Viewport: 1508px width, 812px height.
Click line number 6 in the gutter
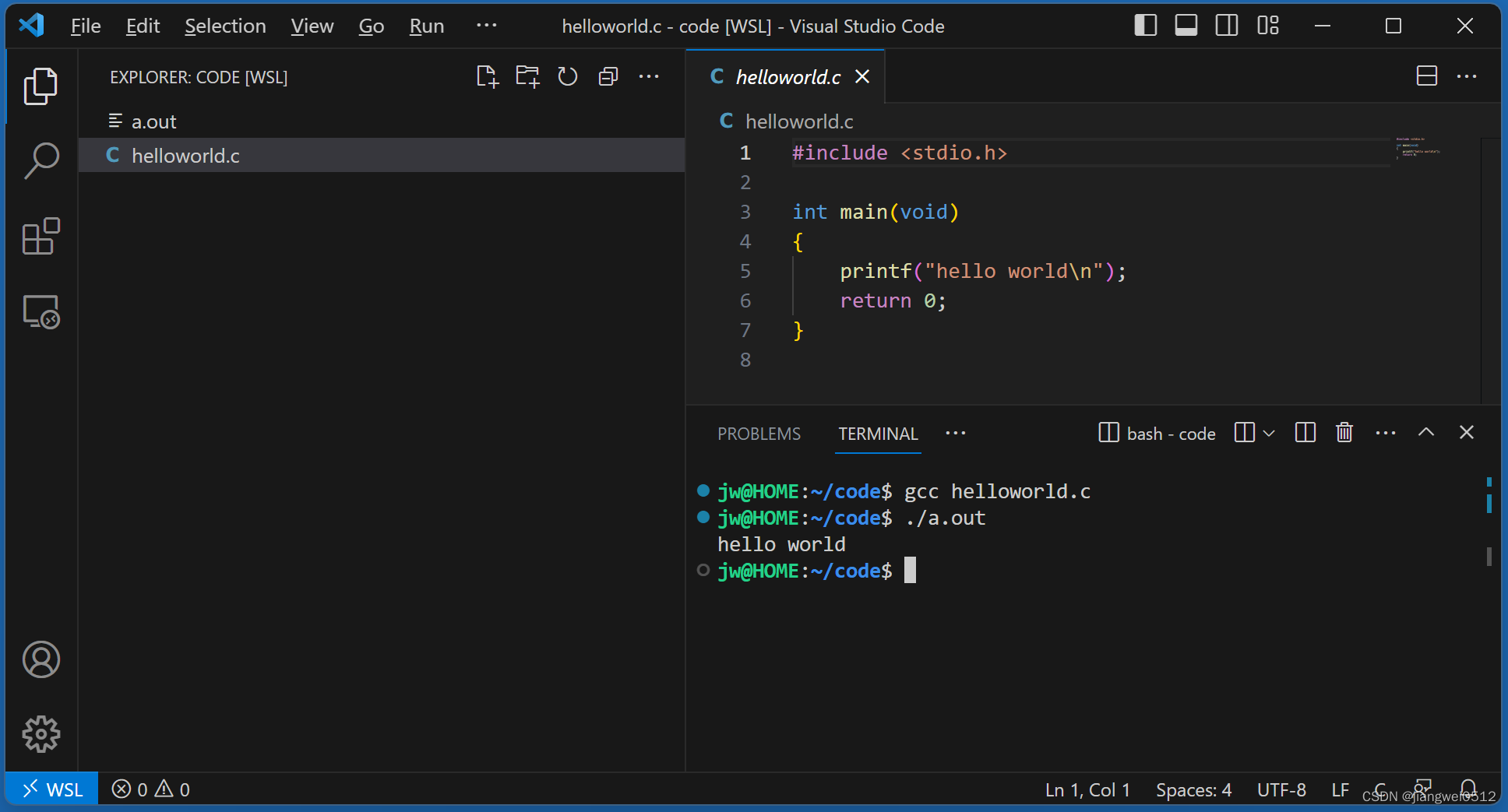coord(745,301)
